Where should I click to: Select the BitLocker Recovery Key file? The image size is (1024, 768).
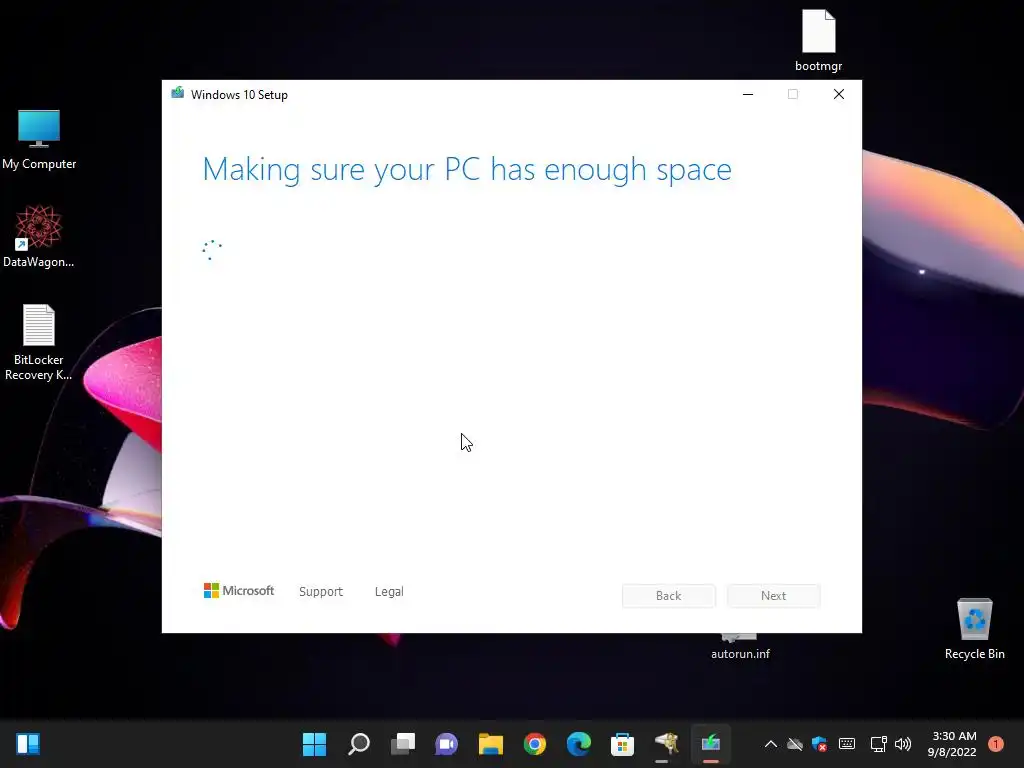point(39,342)
